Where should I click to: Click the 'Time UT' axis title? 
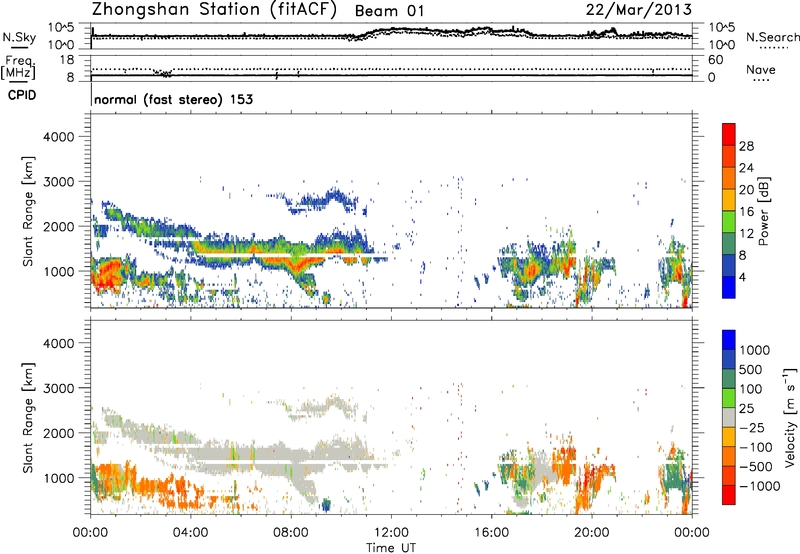click(391, 548)
